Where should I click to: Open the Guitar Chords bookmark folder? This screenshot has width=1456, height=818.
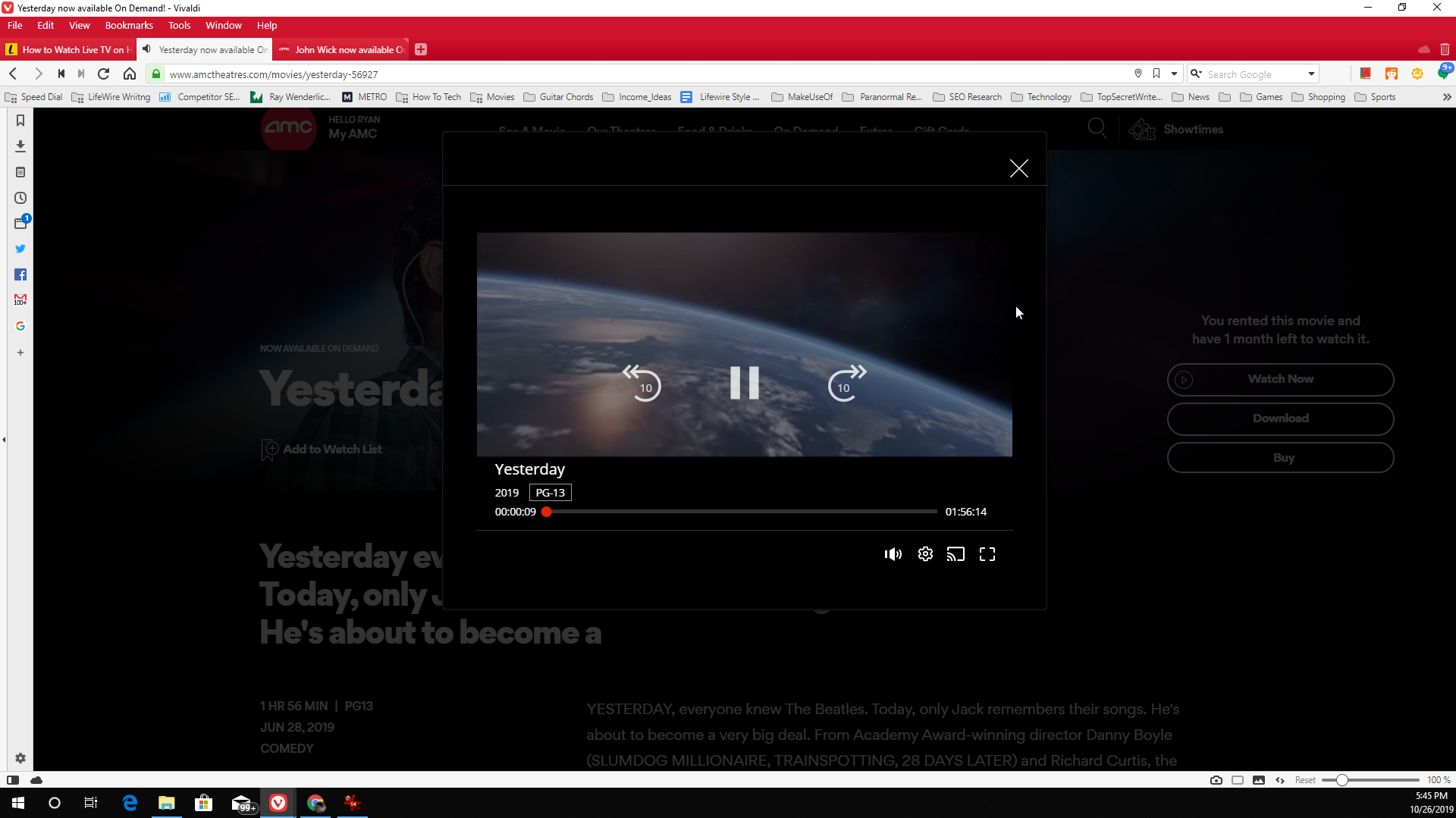pos(558,97)
